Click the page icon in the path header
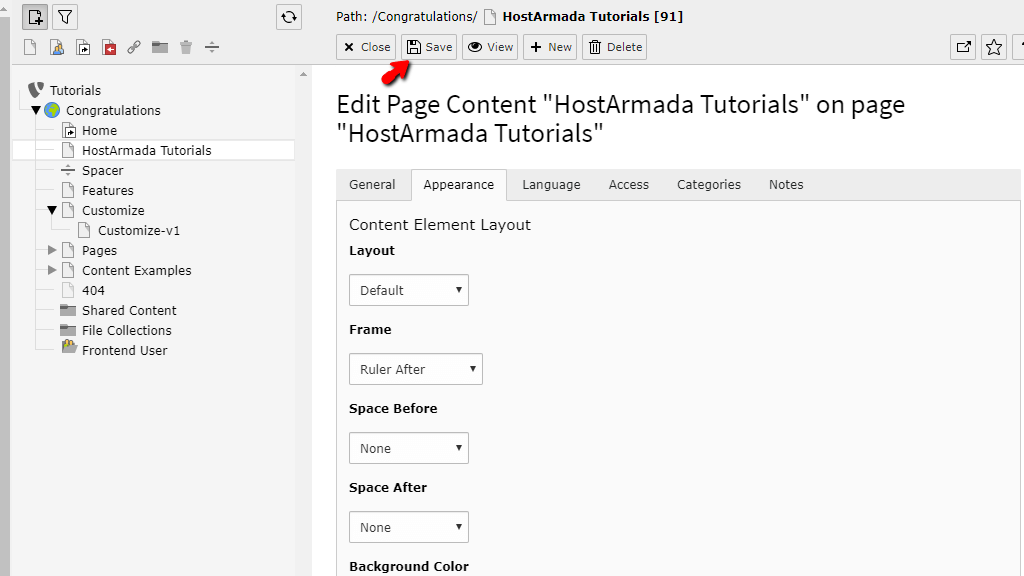 (x=490, y=17)
